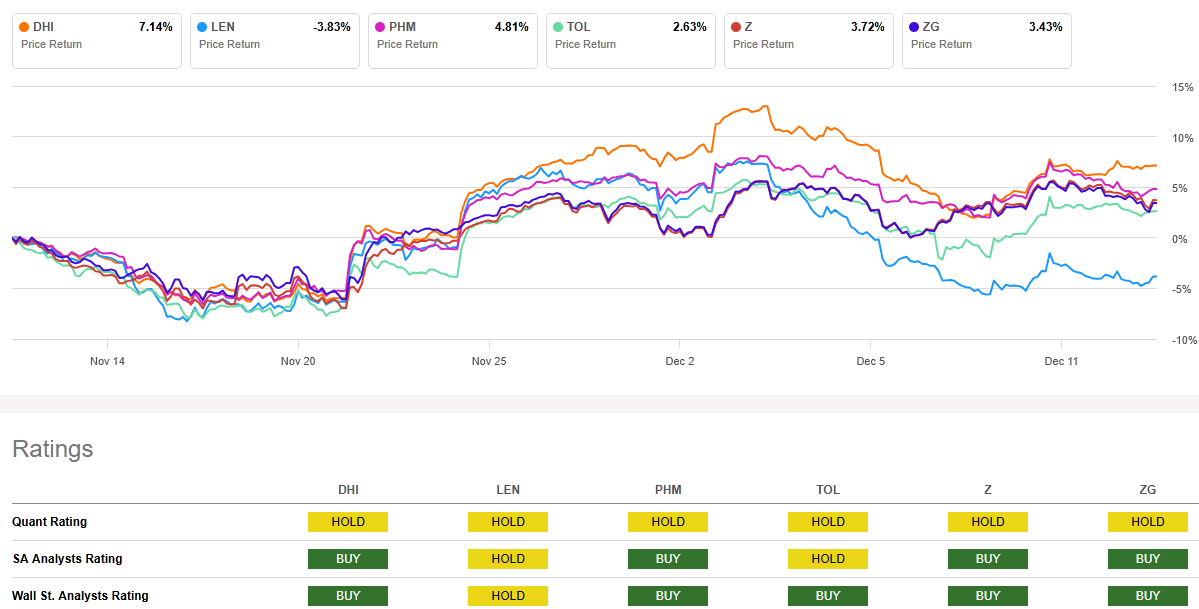Image resolution: width=1199 pixels, height=609 pixels.
Task: Click the PHM column header in Ratings
Action: (x=668, y=490)
